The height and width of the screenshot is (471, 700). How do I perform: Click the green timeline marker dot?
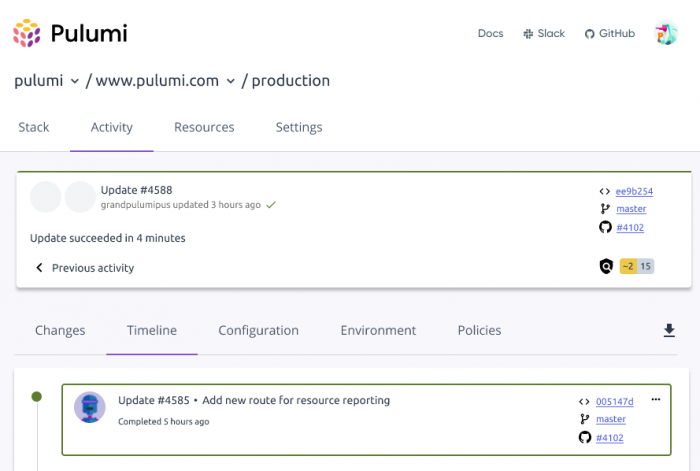point(37,396)
